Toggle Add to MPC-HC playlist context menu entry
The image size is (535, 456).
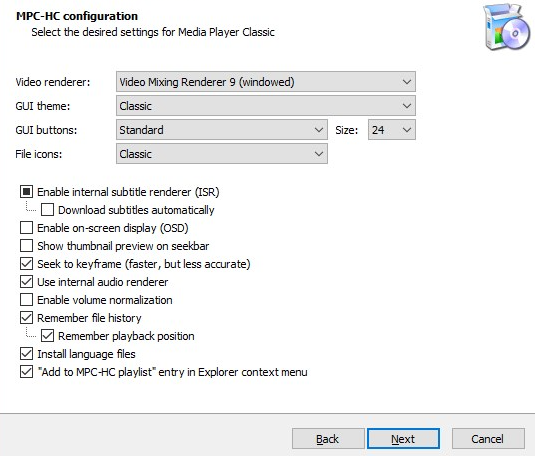26,372
